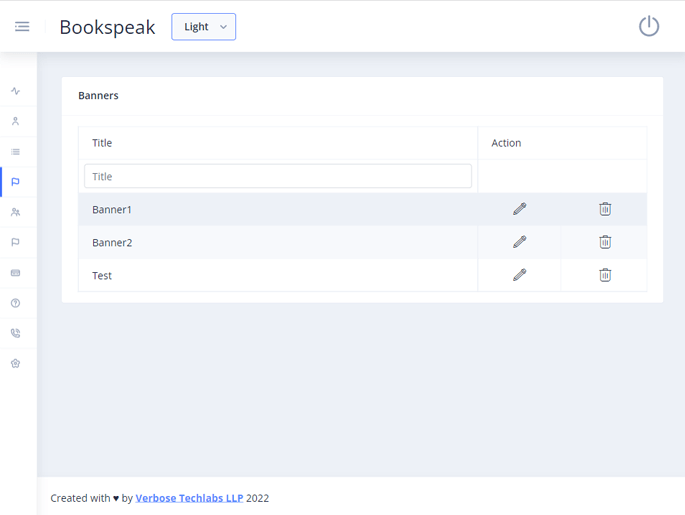
Task: Open the activity pulse sidebar icon
Action: pos(15,91)
